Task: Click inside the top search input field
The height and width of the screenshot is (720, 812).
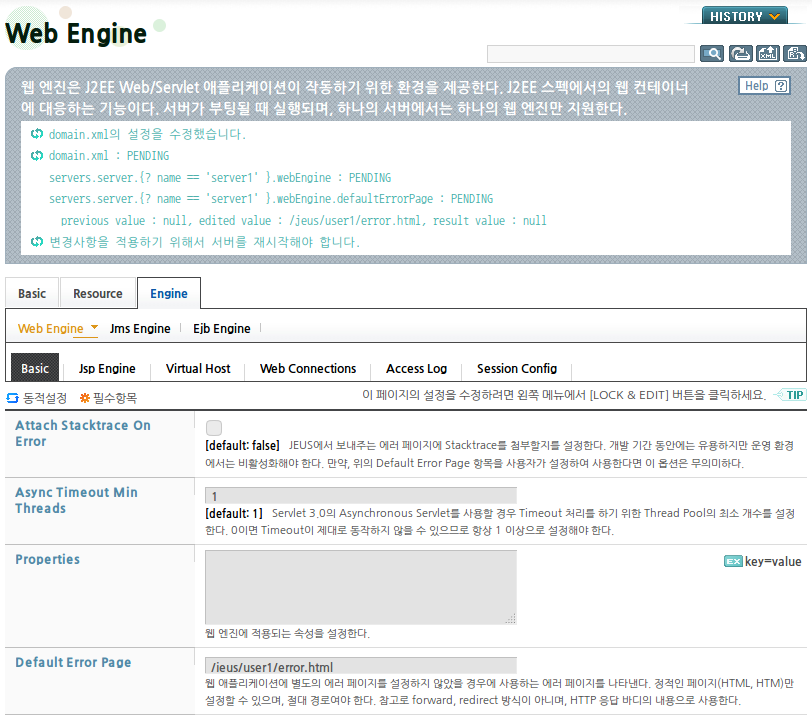Action: point(590,54)
